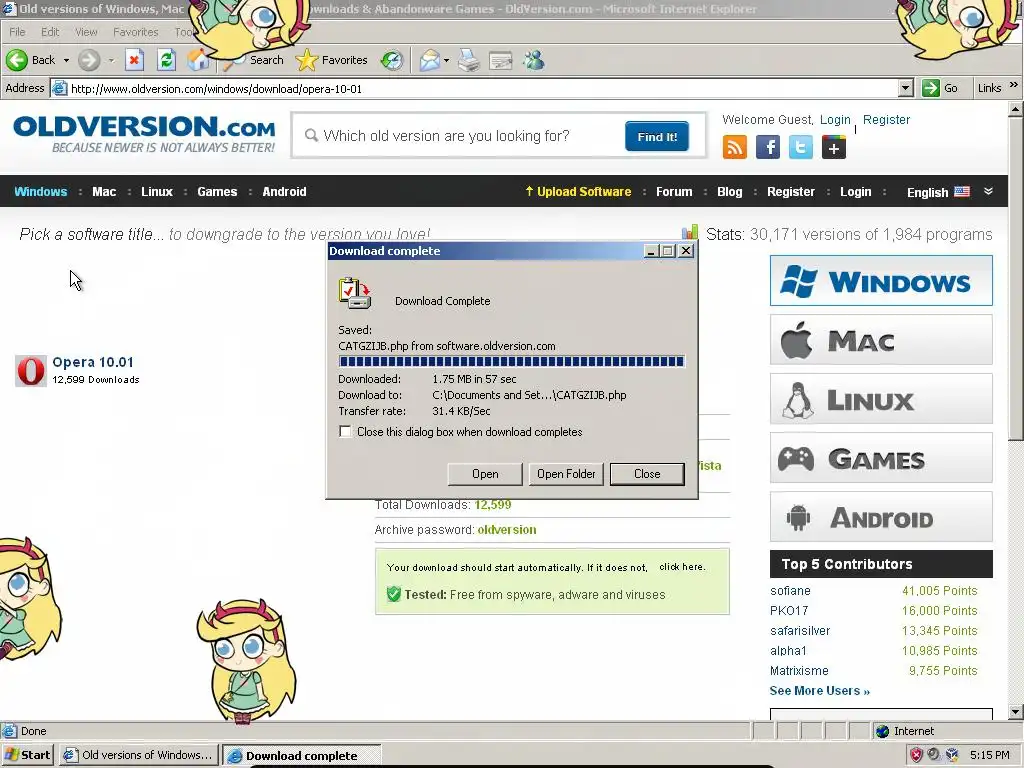Click the Google Plus icon

pyautogui.click(x=833, y=147)
